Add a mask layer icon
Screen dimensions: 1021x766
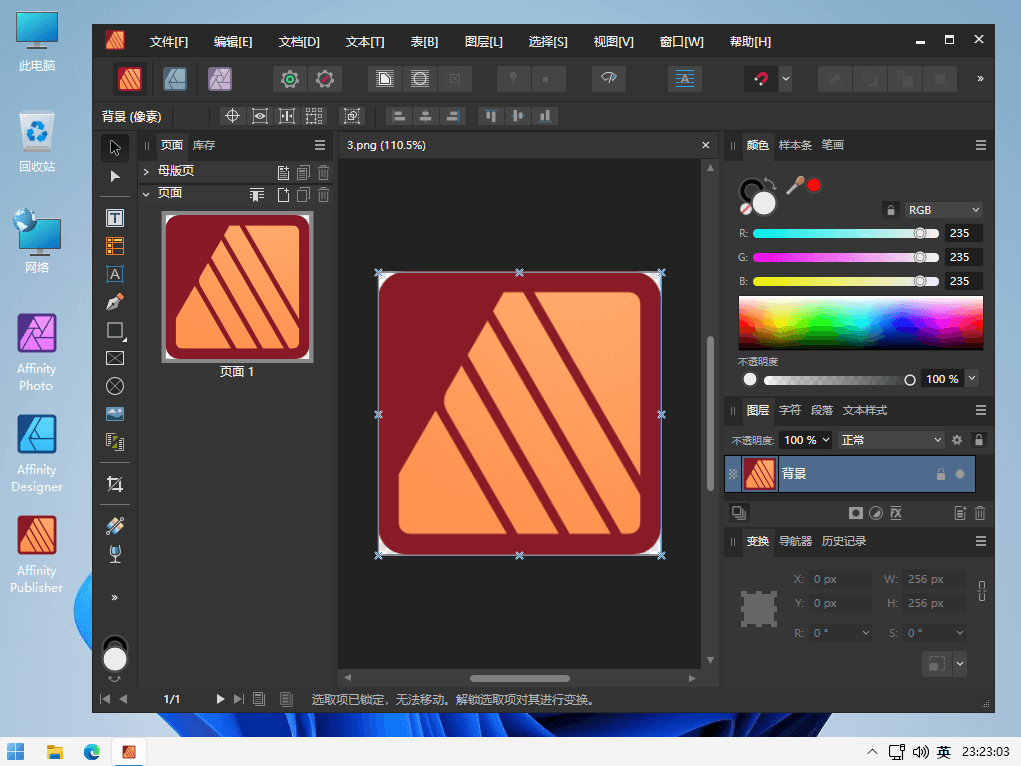856,513
